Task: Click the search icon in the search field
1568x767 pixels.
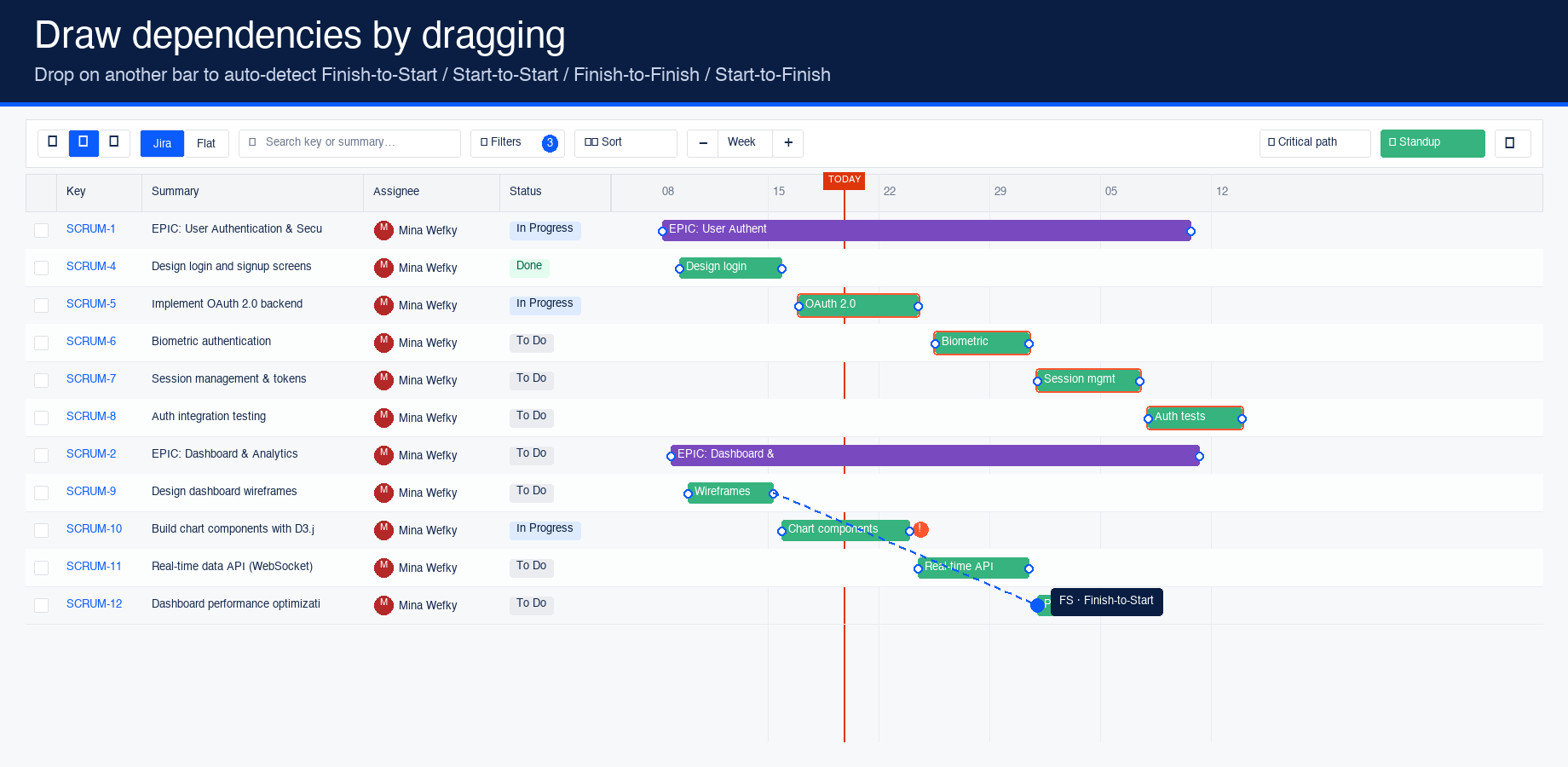Action: pos(252,142)
